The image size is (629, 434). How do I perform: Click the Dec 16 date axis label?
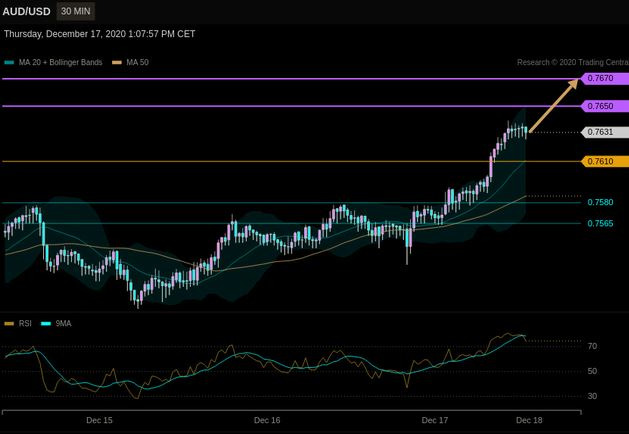pyautogui.click(x=267, y=420)
